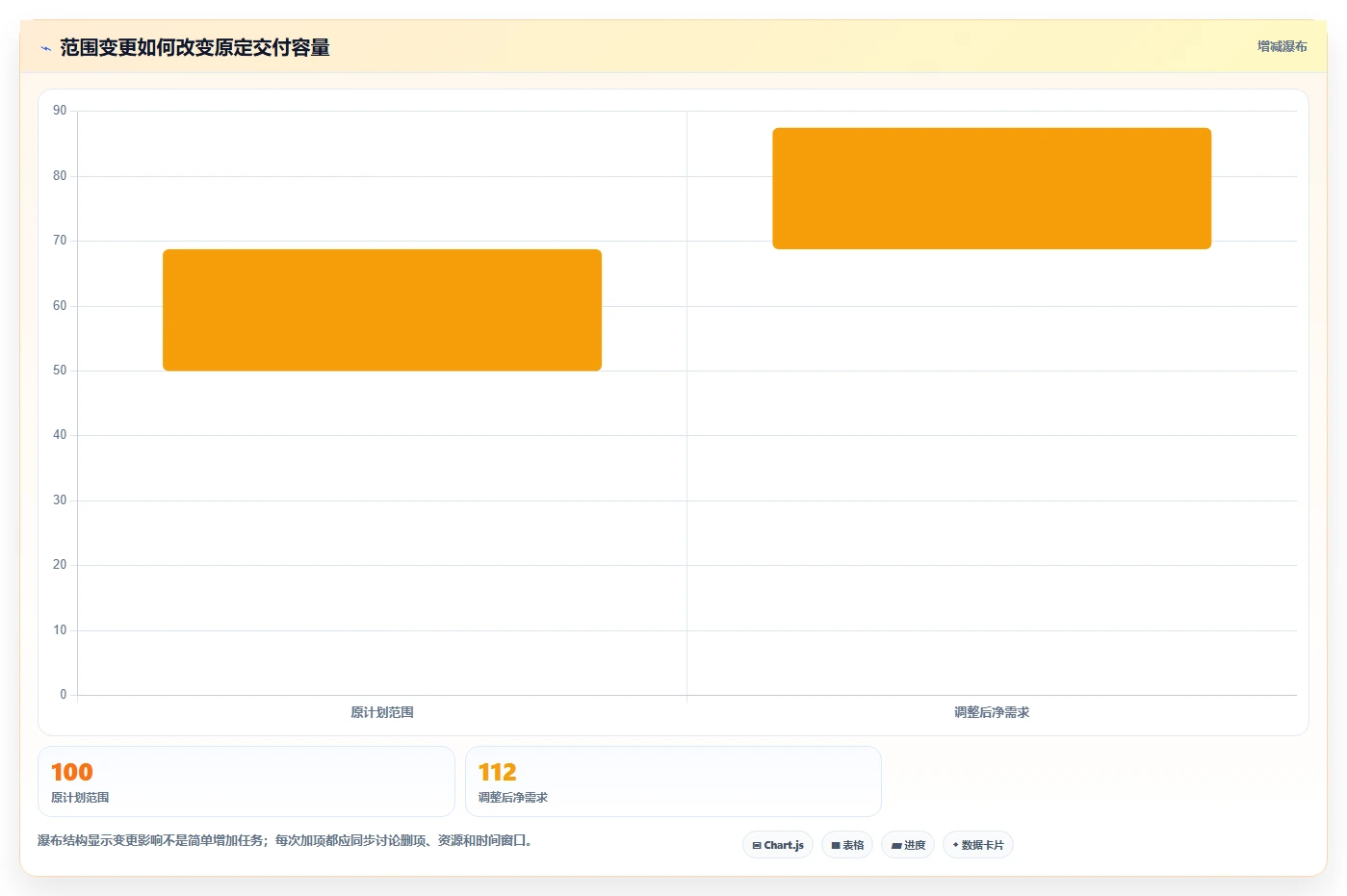Select the 表格 chip
Image resolution: width=1347 pixels, height=896 pixels.
(847, 845)
